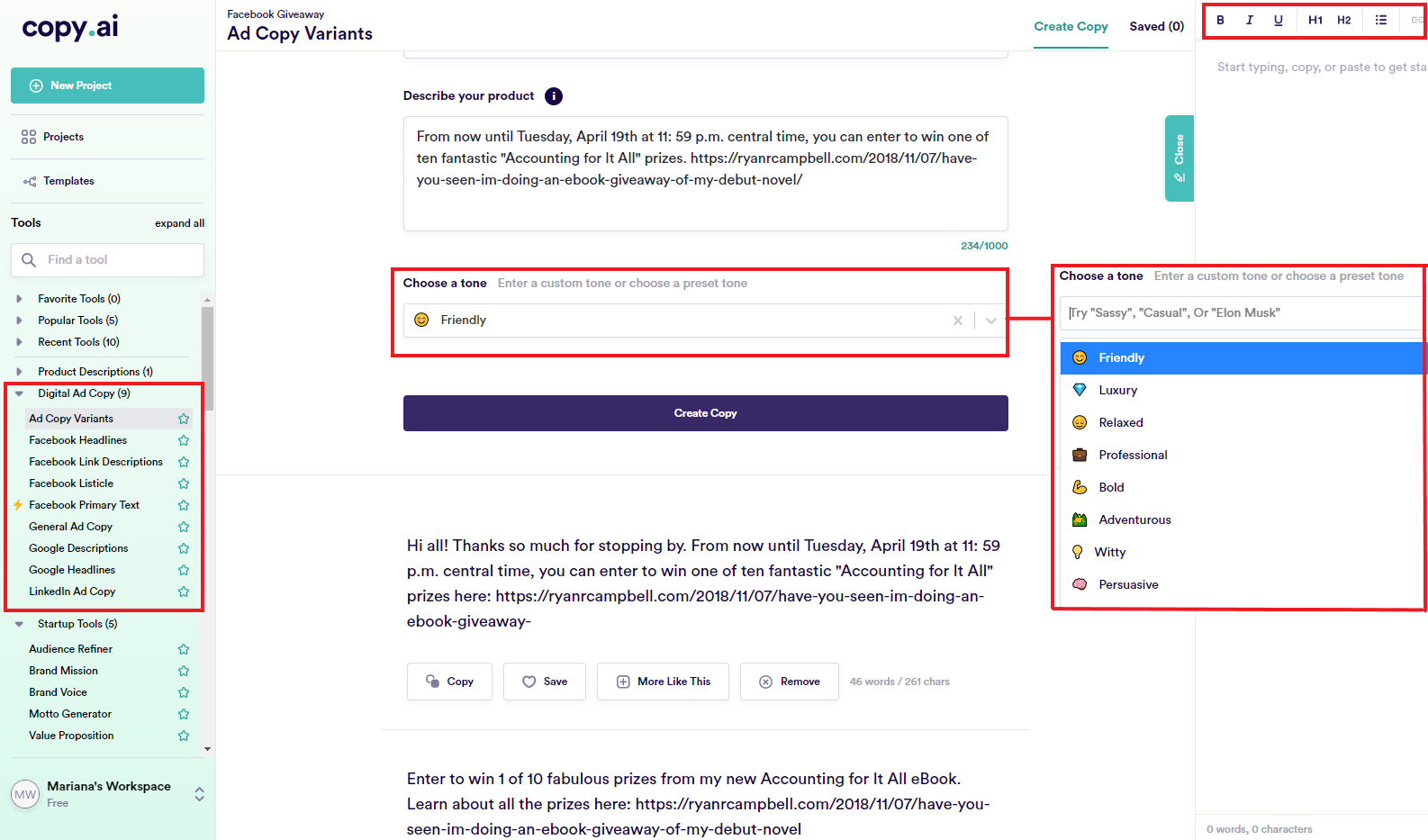The image size is (1428, 840).
Task: Click the MW workspace avatar
Action: 25,794
